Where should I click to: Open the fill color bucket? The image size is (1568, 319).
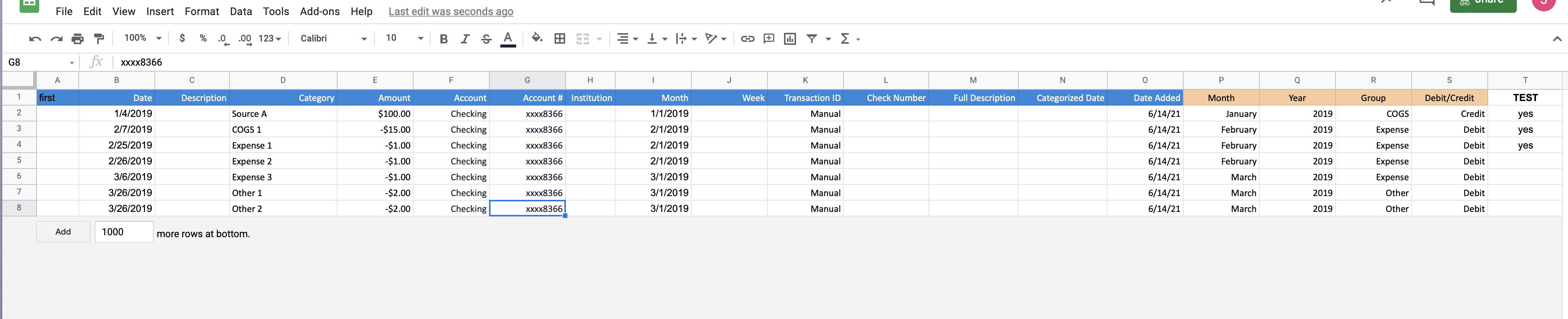[x=536, y=38]
